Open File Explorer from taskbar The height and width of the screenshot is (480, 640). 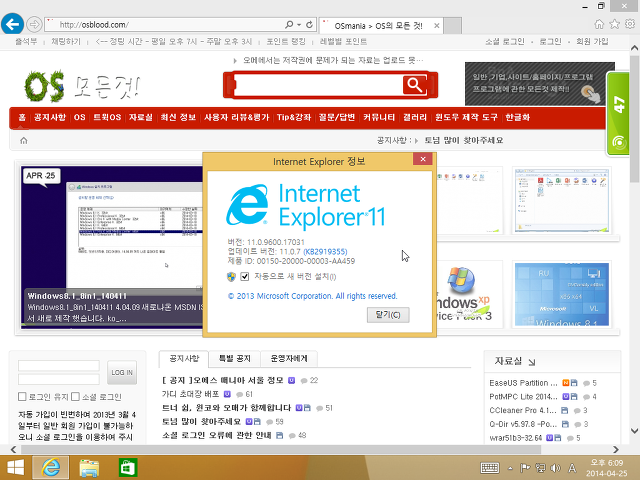[x=89, y=468]
